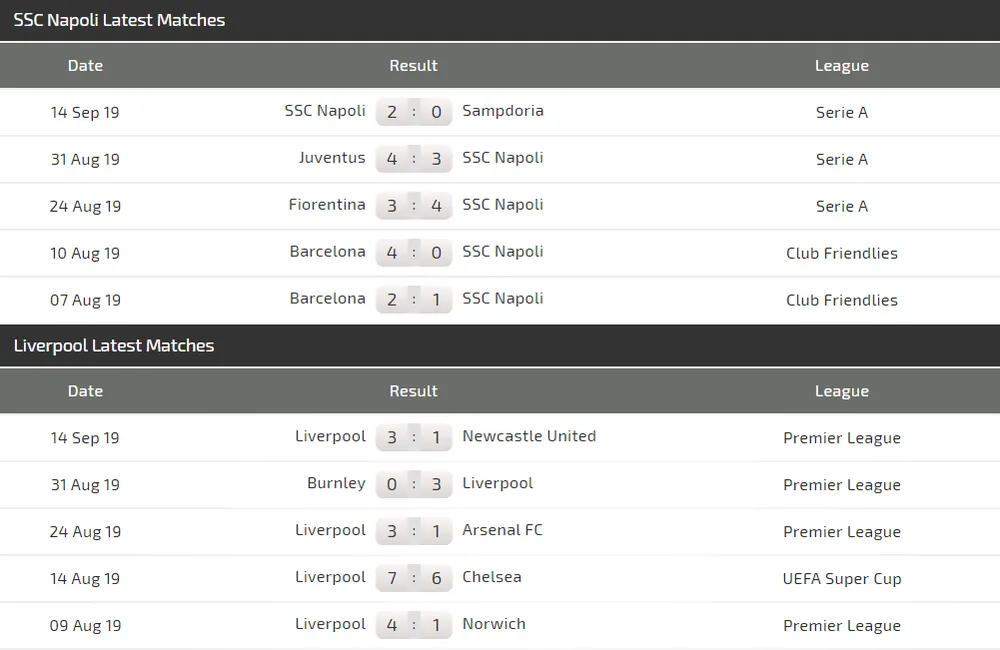Click the 09 Aug 19 date cell
The image size is (1000, 650).
point(85,625)
